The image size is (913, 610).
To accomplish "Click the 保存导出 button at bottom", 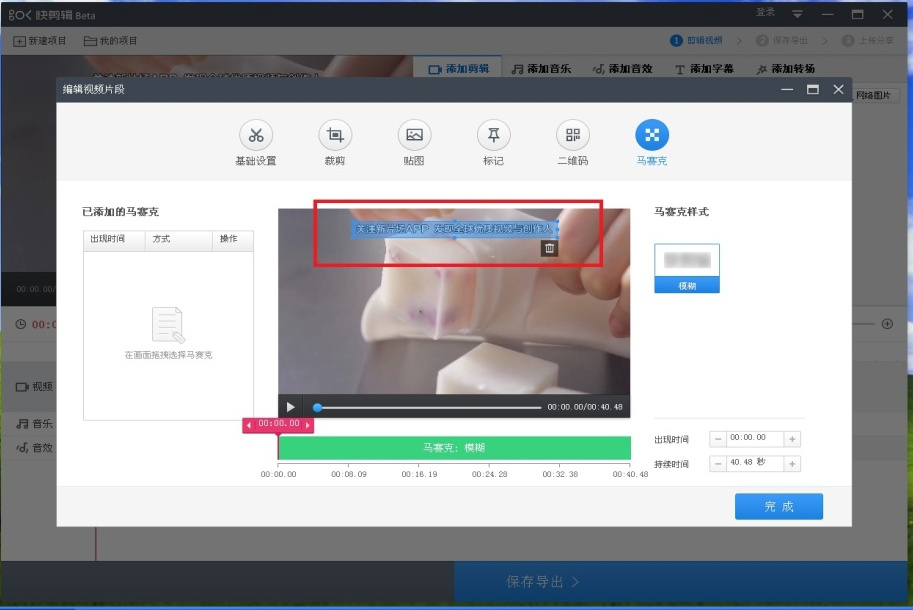I will tap(680, 581).
